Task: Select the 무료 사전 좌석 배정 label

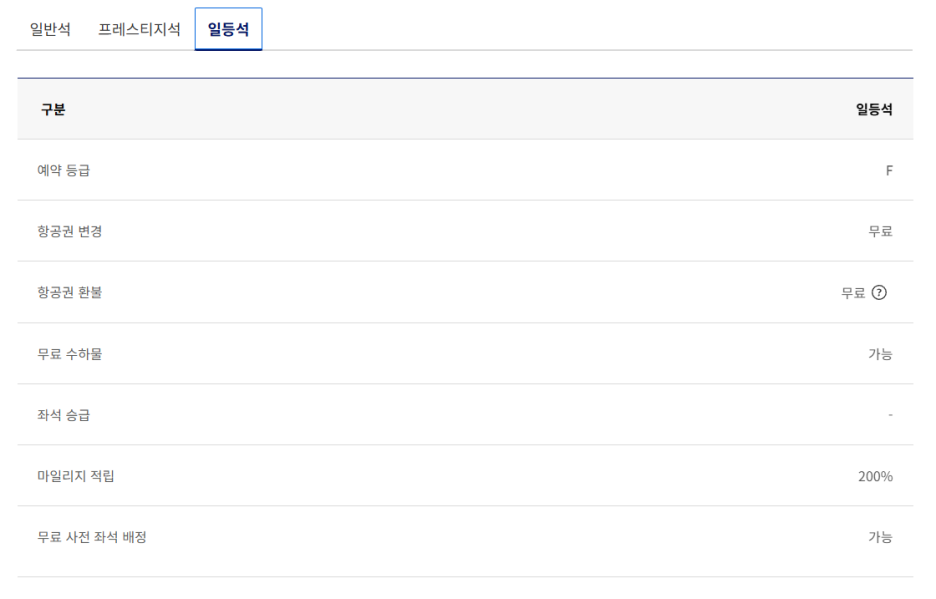Action: pos(92,537)
